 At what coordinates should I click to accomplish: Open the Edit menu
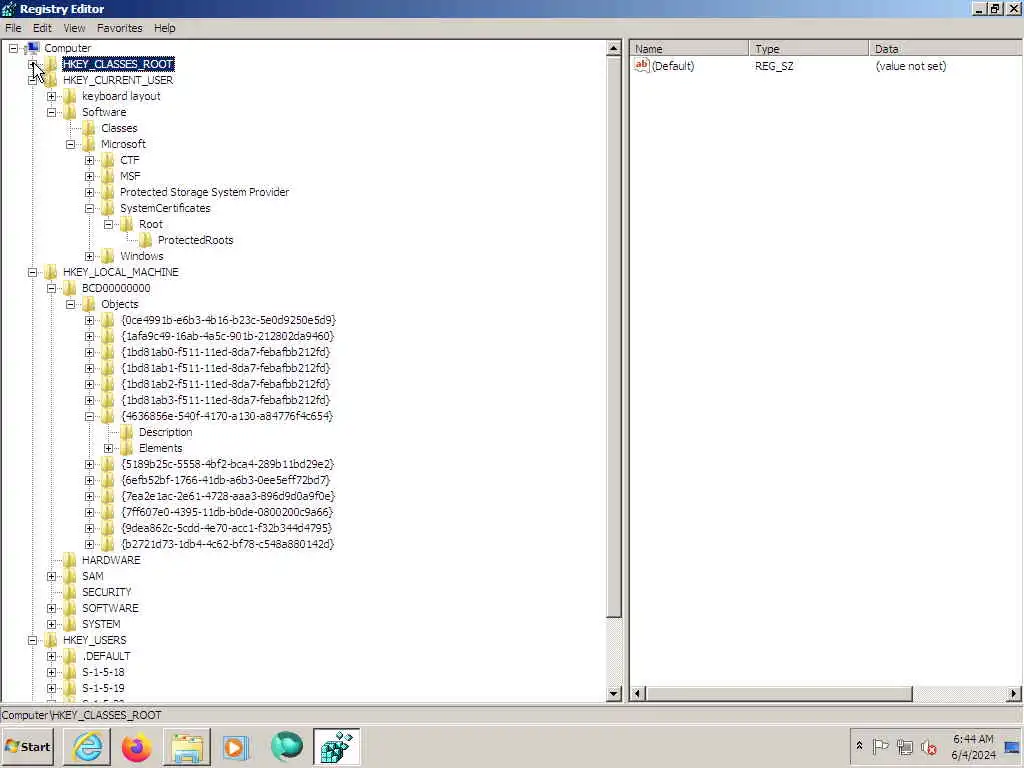click(42, 28)
